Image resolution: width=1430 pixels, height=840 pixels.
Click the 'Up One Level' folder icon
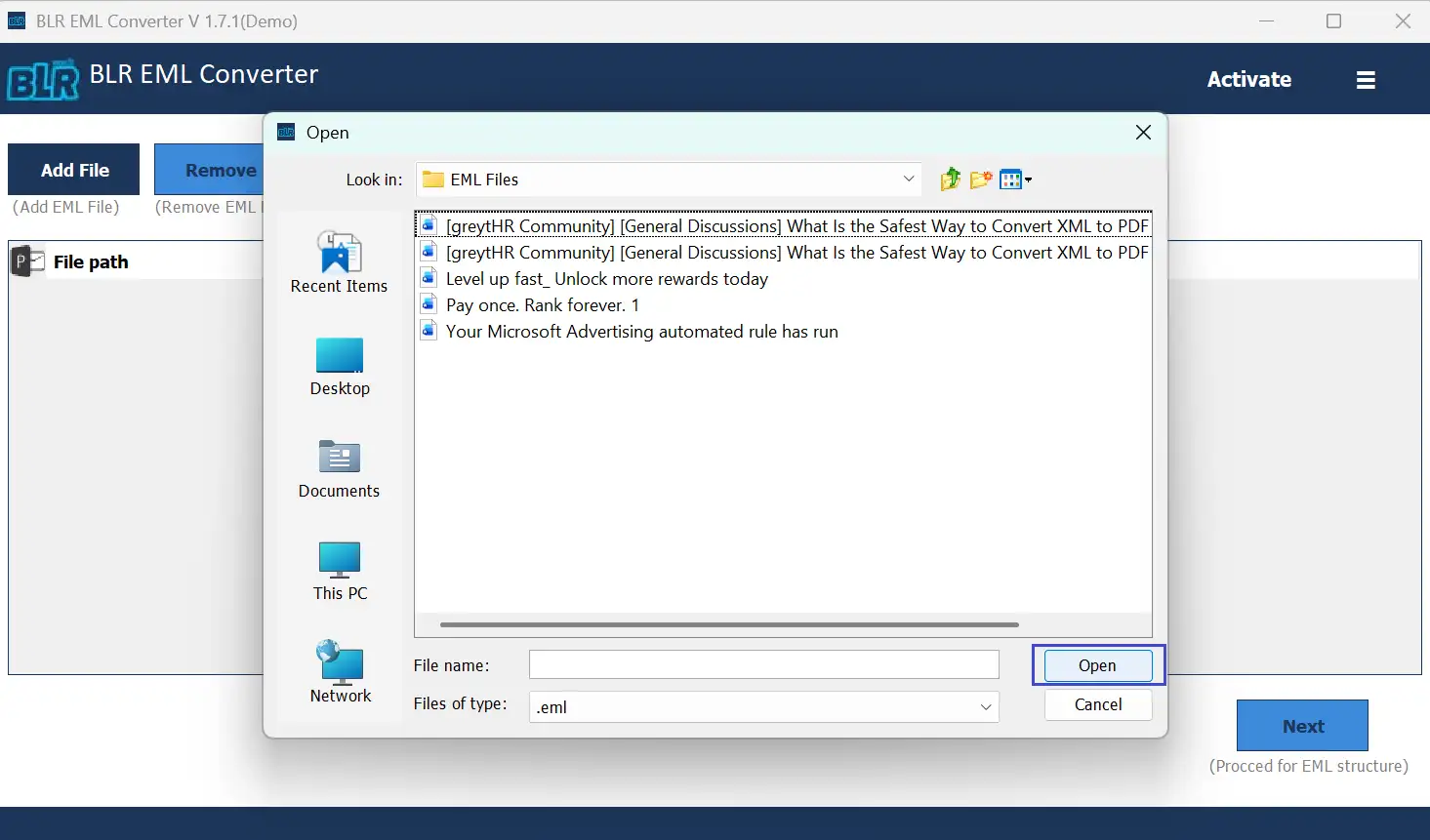949,179
